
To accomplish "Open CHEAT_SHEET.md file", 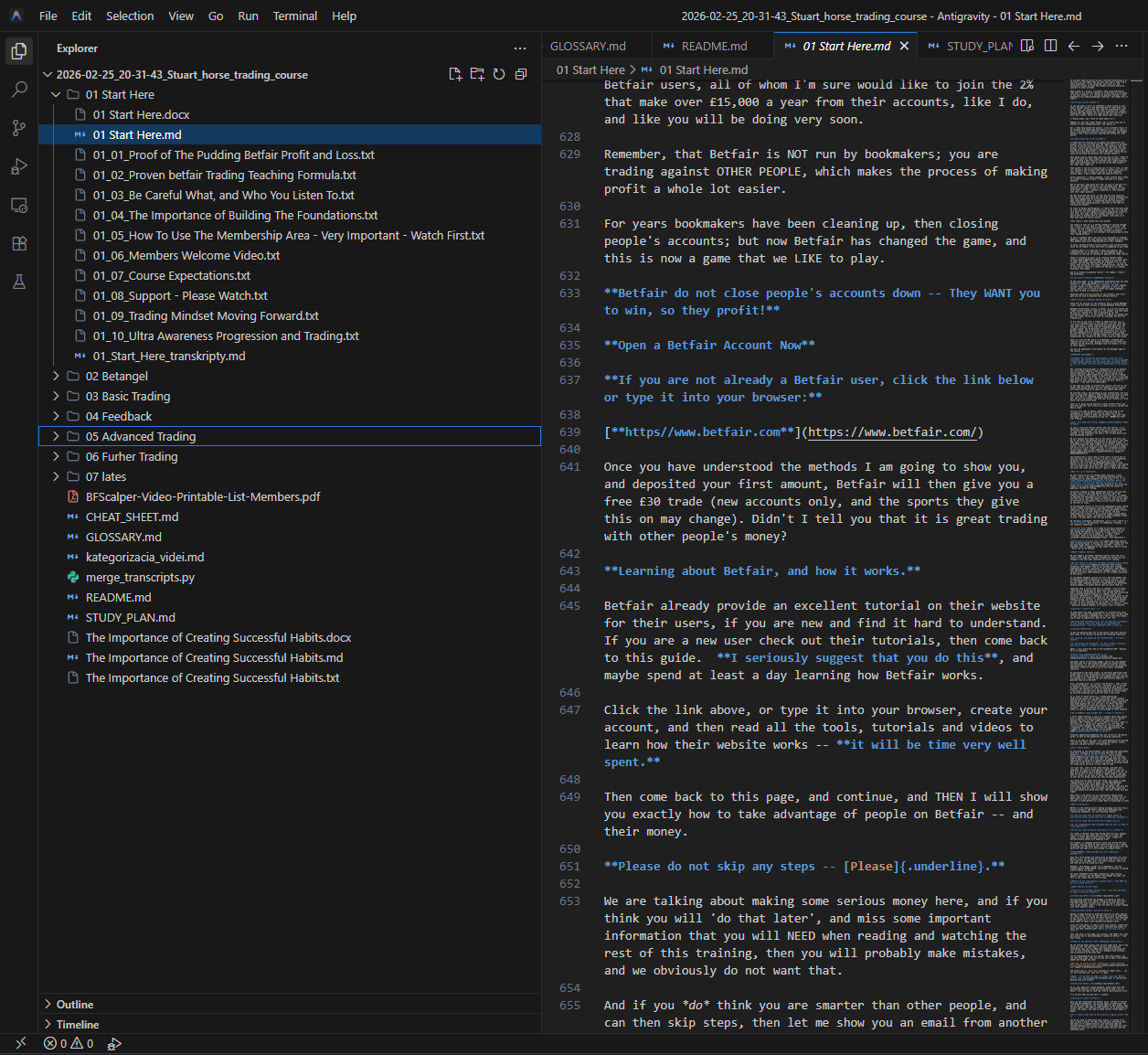I will (x=132, y=517).
